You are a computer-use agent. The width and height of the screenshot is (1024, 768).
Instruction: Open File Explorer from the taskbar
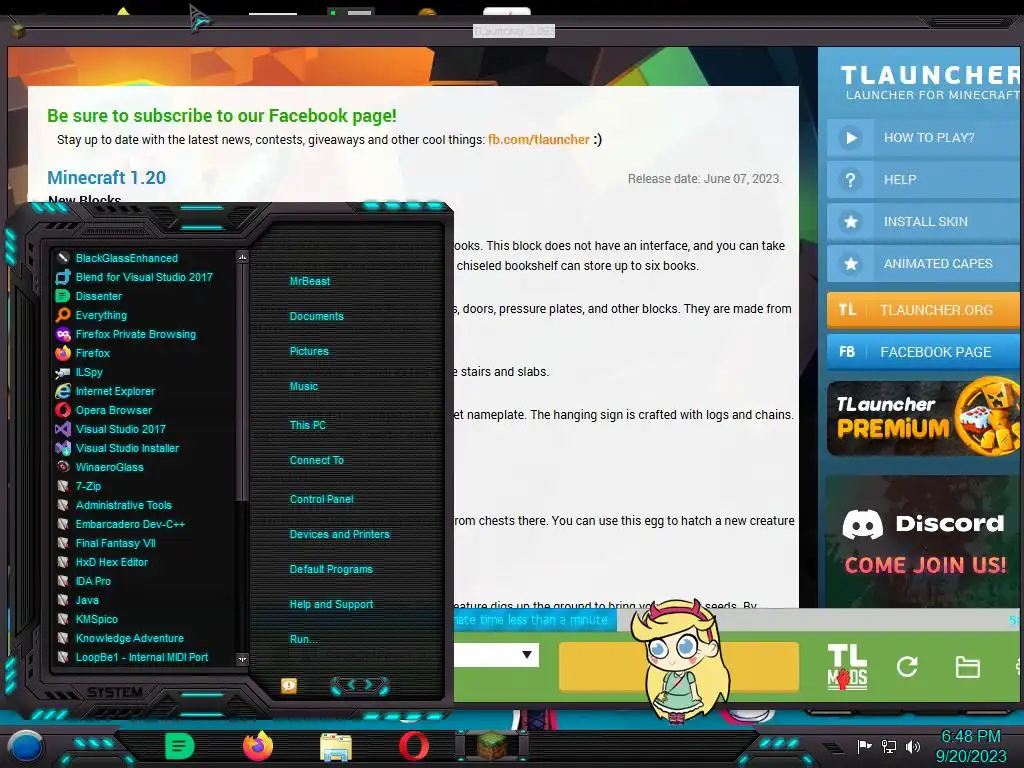(x=336, y=746)
